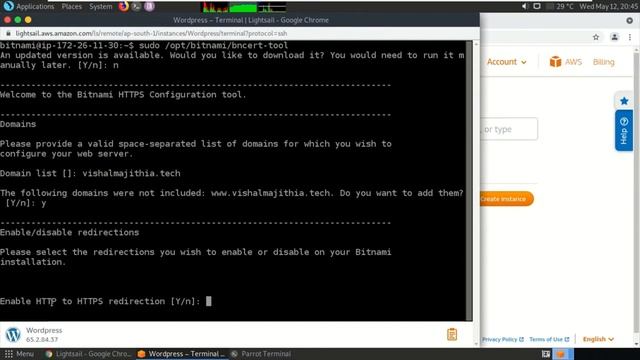Click the AWS cube icon

point(555,62)
